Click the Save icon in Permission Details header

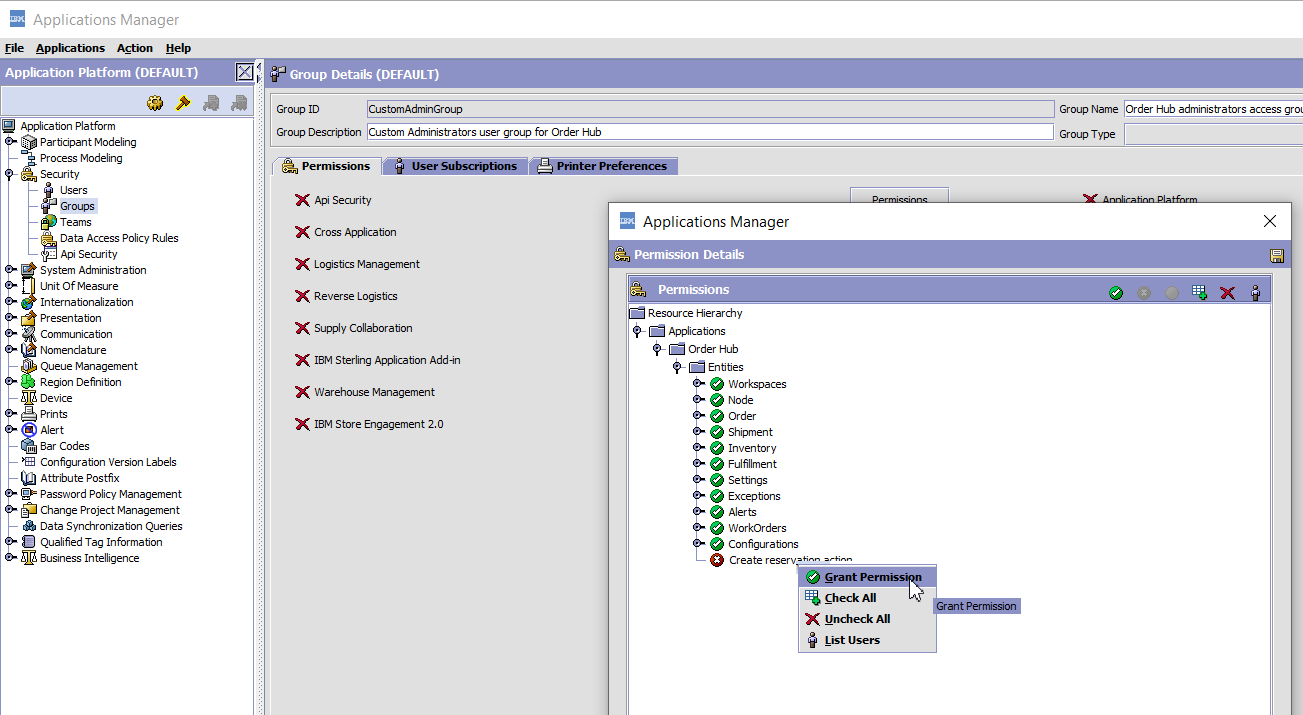pyautogui.click(x=1277, y=256)
